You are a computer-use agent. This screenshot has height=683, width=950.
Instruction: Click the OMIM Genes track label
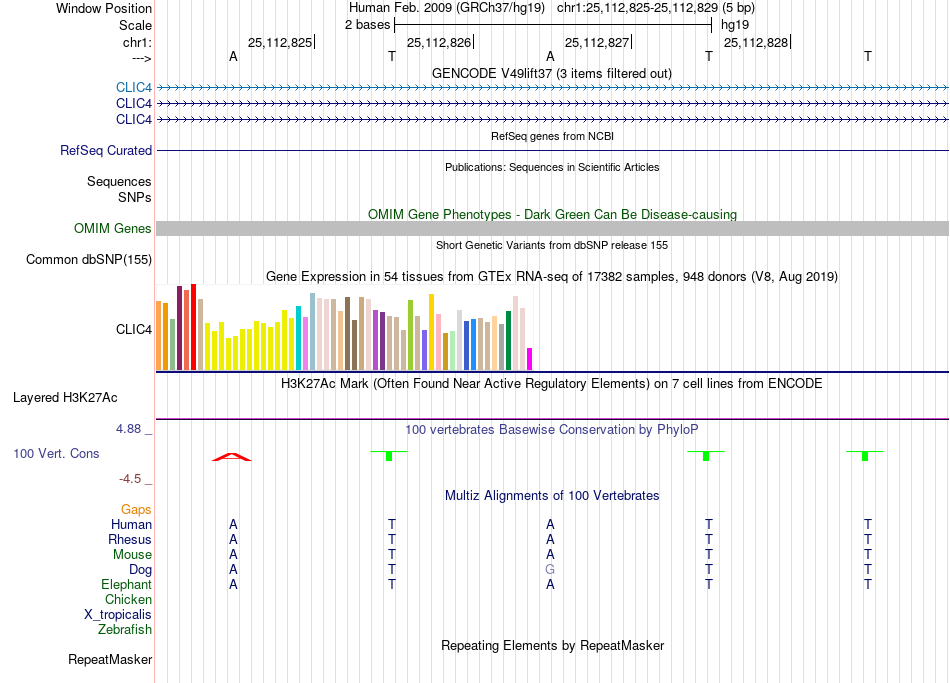click(x=113, y=228)
